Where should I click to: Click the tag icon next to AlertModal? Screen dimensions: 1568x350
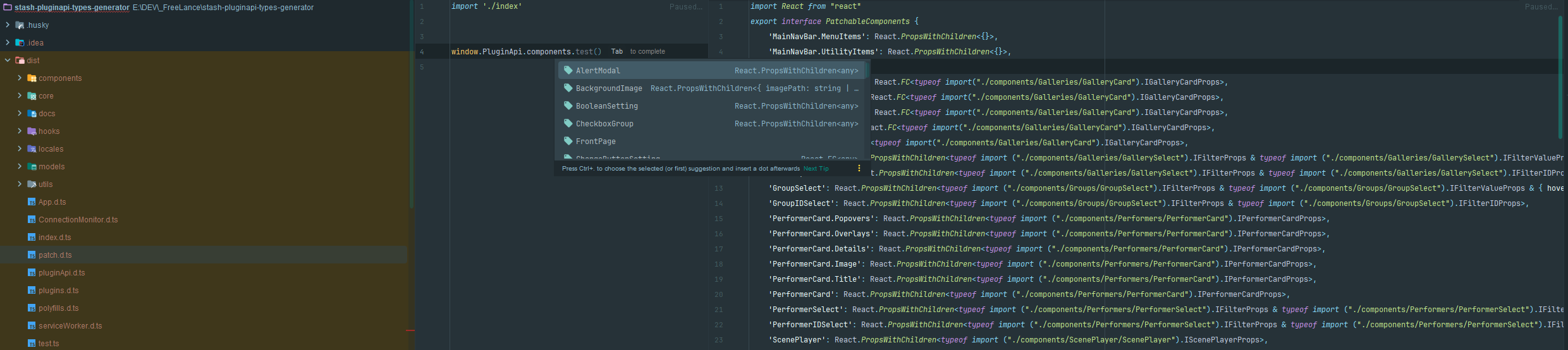[x=568, y=71]
